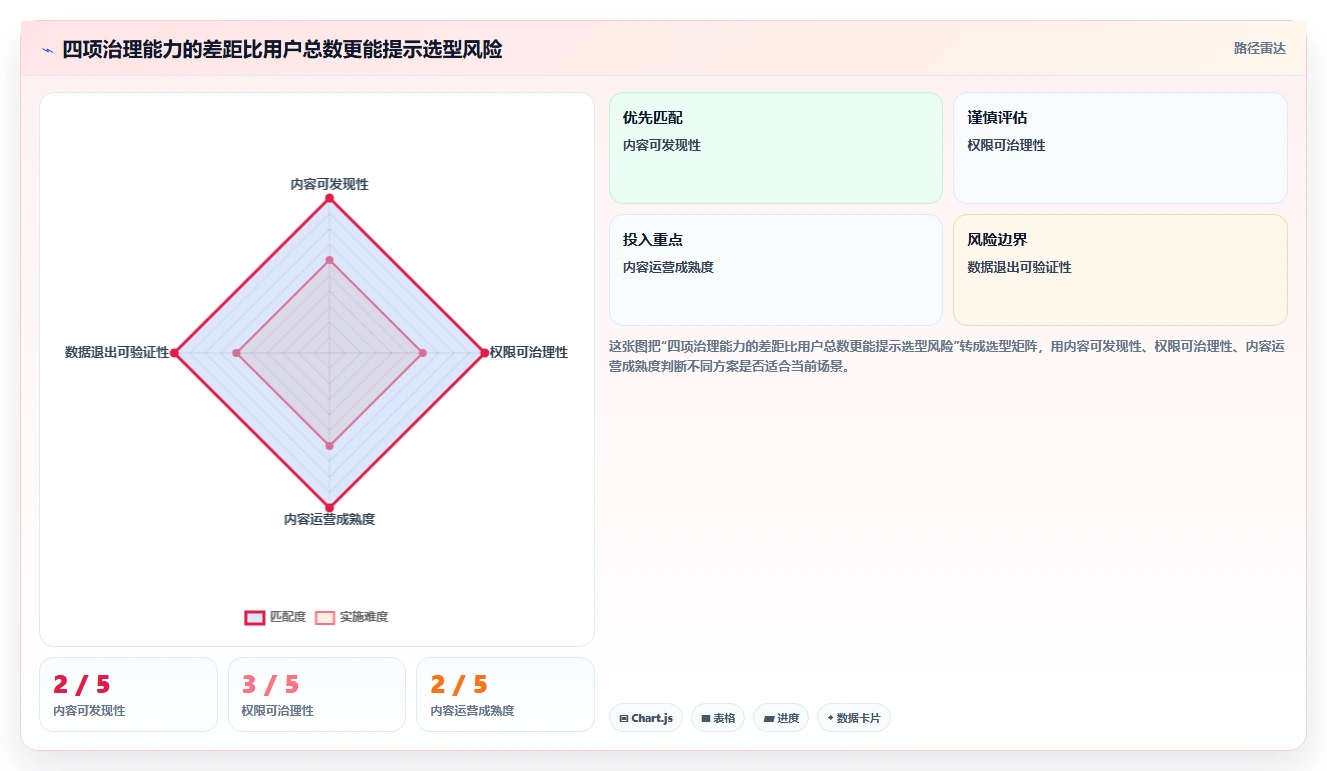Click the Chart.js tag
Image resolution: width=1327 pixels, height=771 pixels.
[646, 718]
